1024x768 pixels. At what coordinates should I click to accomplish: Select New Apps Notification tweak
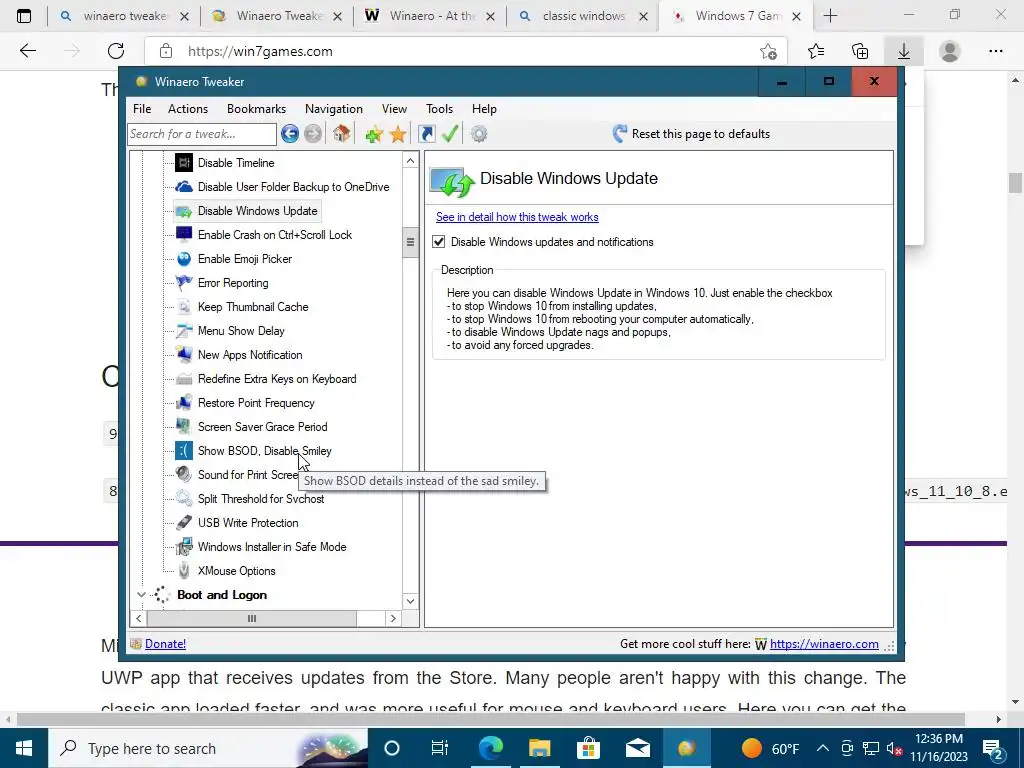pos(250,355)
